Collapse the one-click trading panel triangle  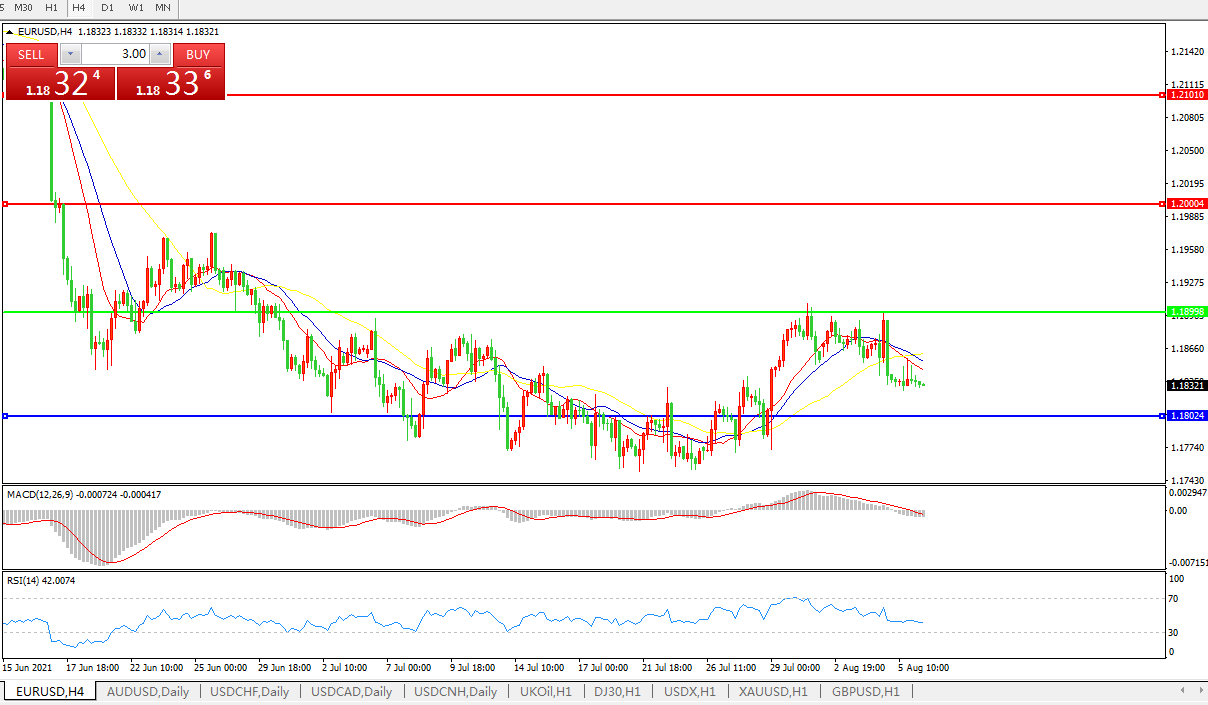(10, 32)
